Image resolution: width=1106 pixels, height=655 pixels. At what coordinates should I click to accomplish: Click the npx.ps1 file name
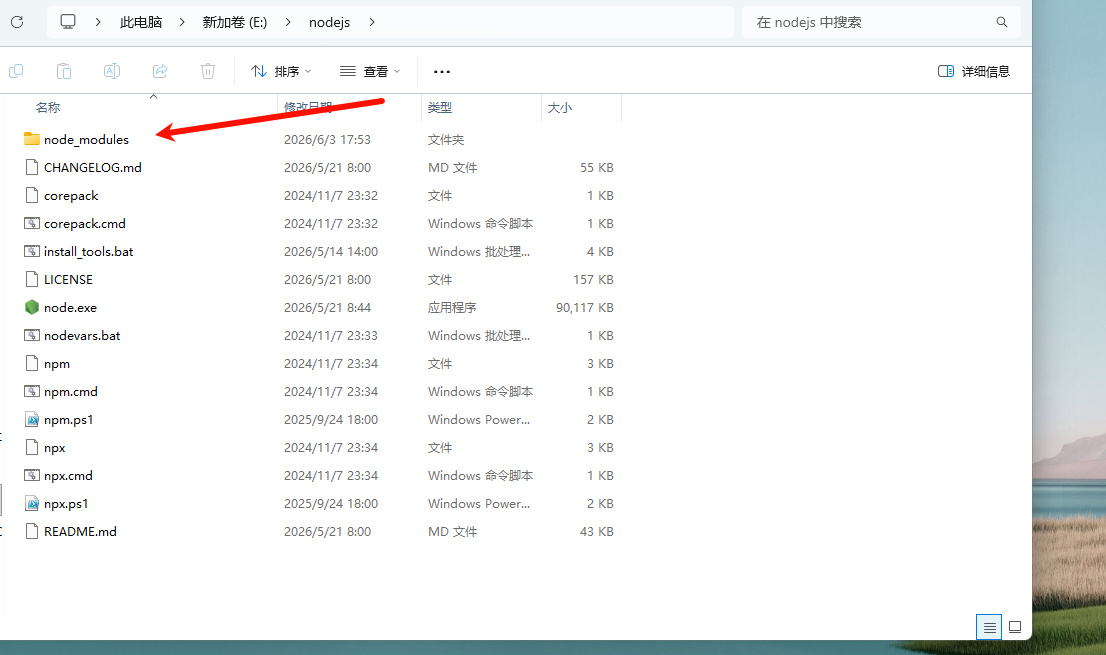66,504
